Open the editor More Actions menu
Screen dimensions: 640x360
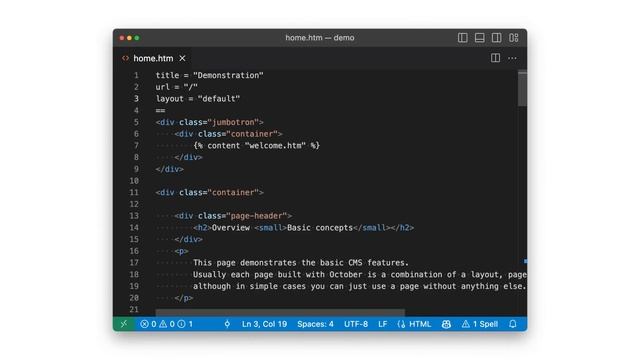click(512, 58)
